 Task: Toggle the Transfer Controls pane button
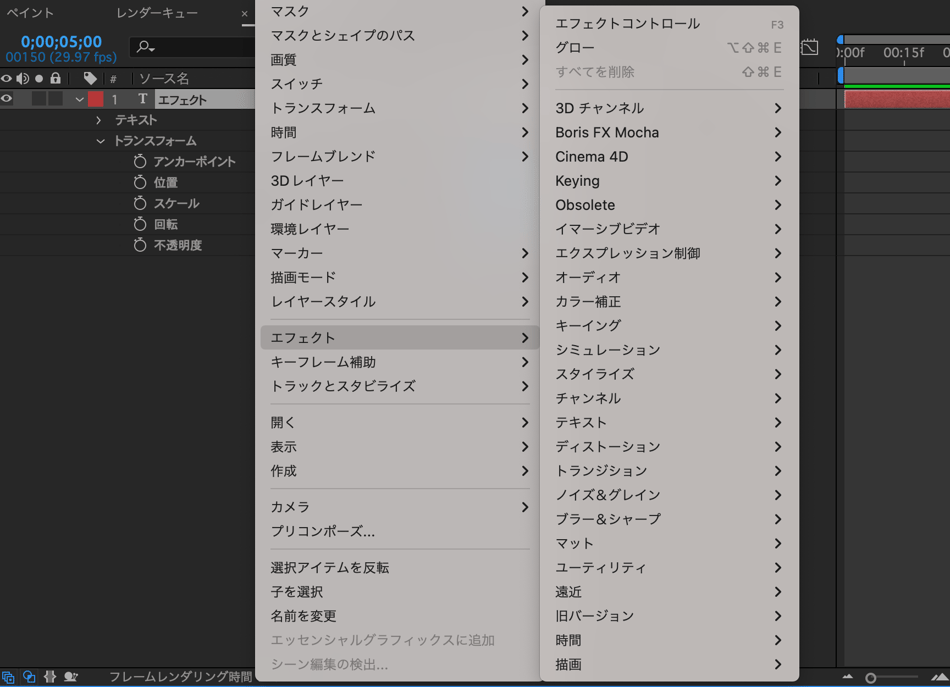click(x=29, y=677)
